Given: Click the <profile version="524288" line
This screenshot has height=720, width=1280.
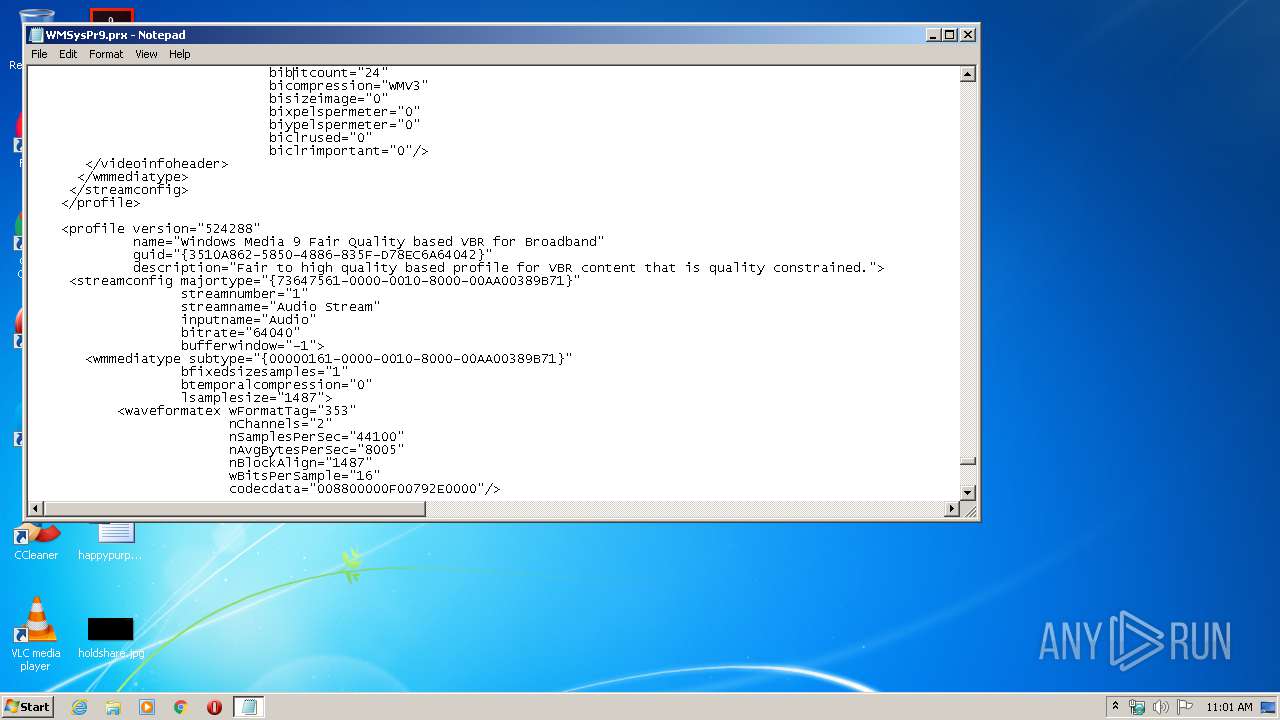Looking at the screenshot, I should click(161, 229).
